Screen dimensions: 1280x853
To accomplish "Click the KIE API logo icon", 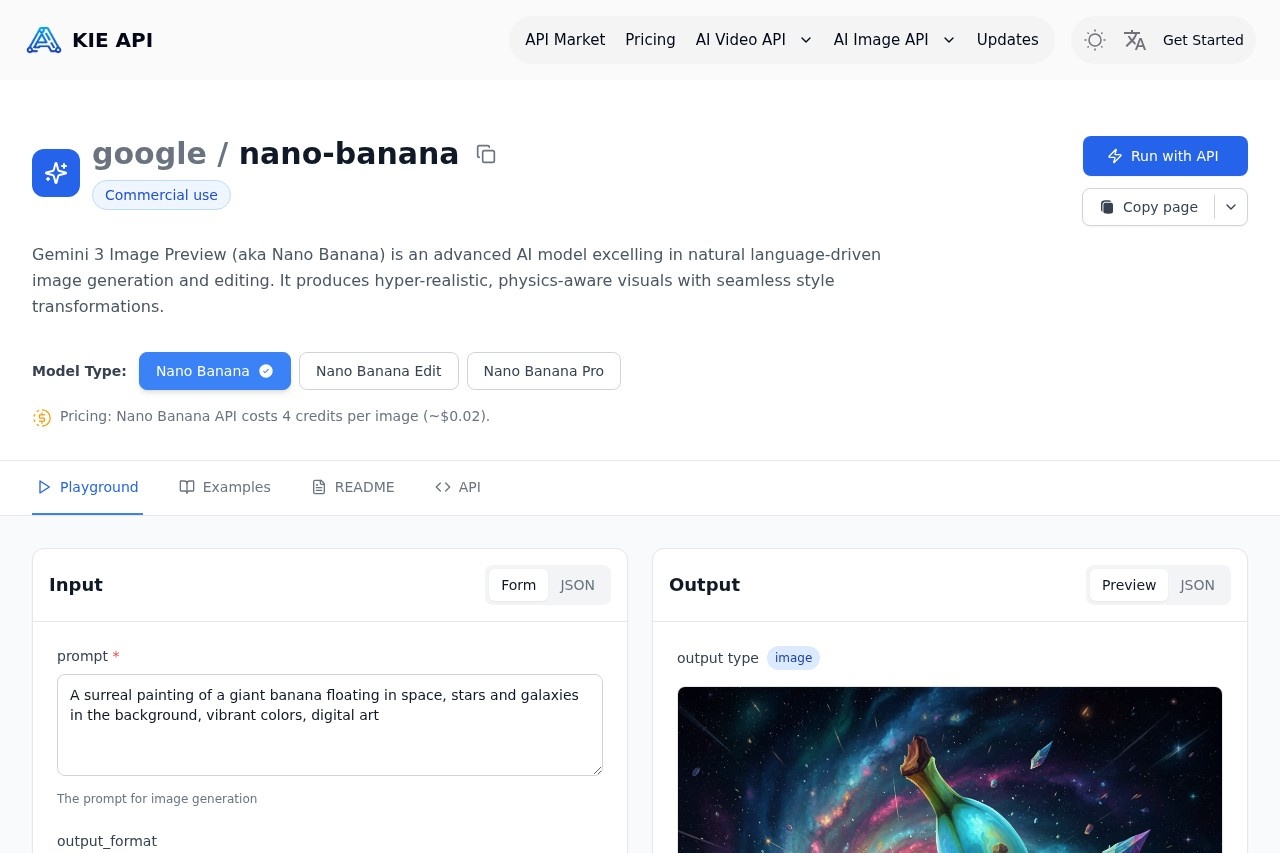I will pos(44,40).
